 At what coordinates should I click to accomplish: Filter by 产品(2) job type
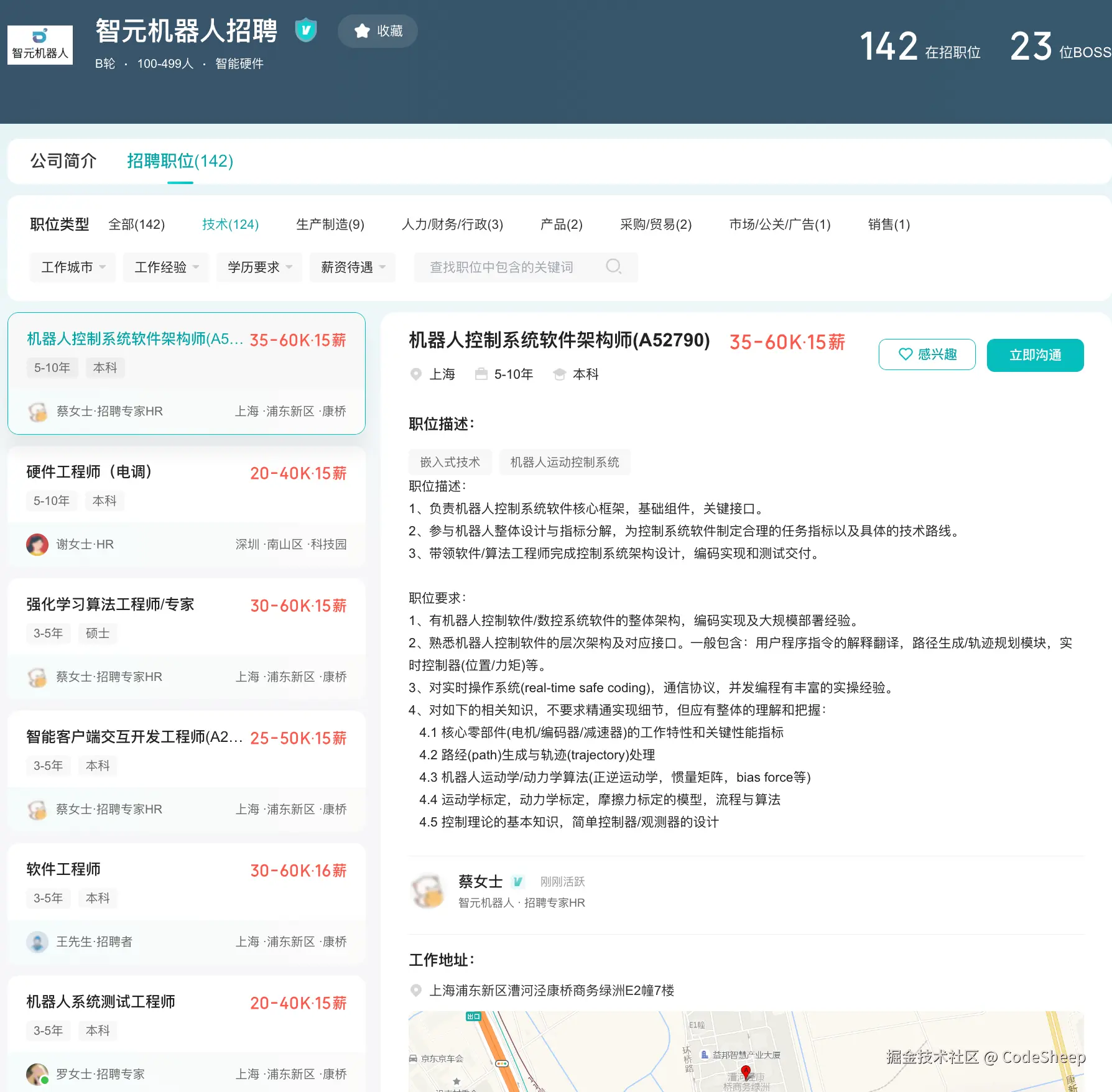pos(562,224)
